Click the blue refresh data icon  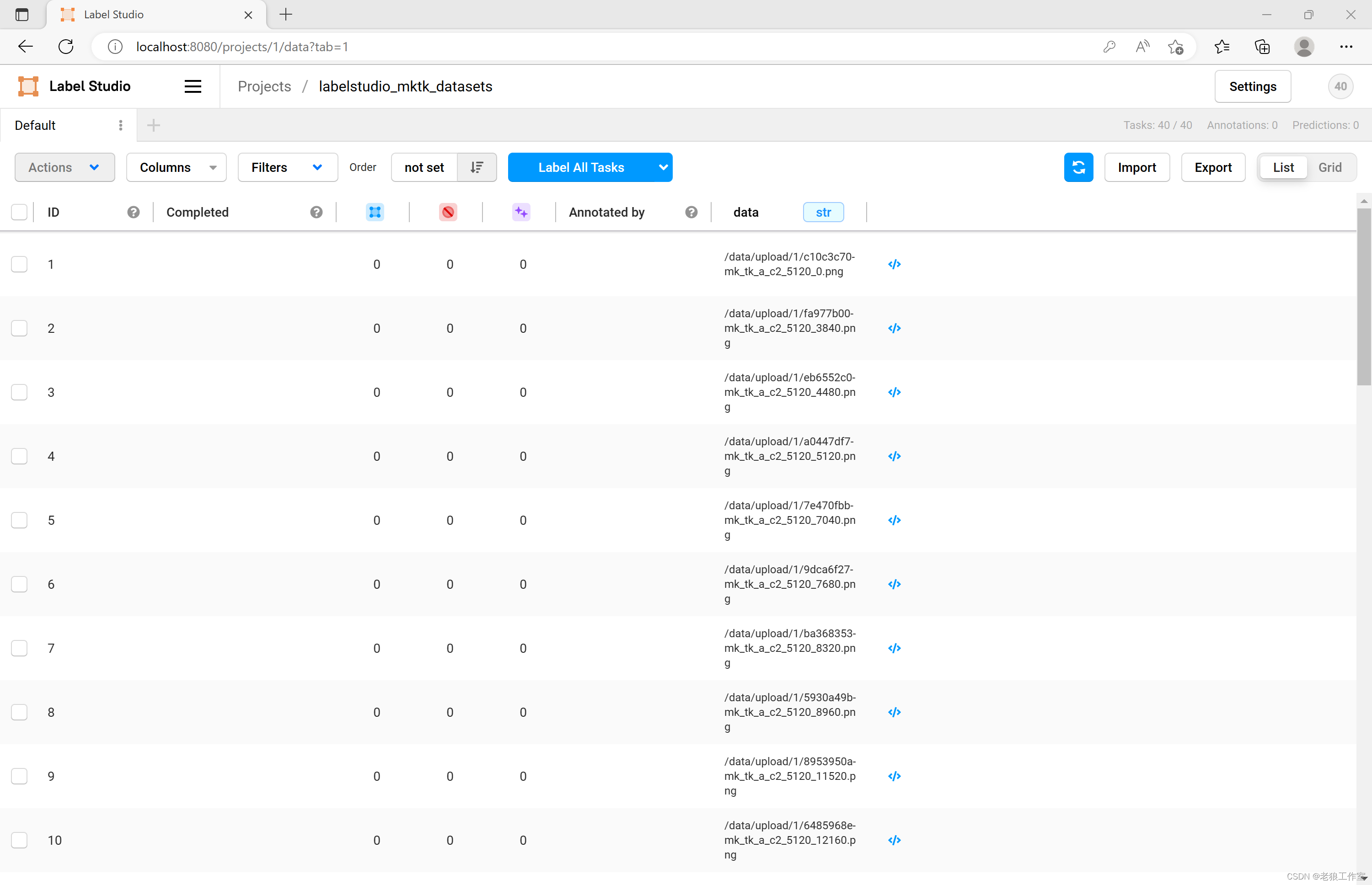click(x=1078, y=167)
